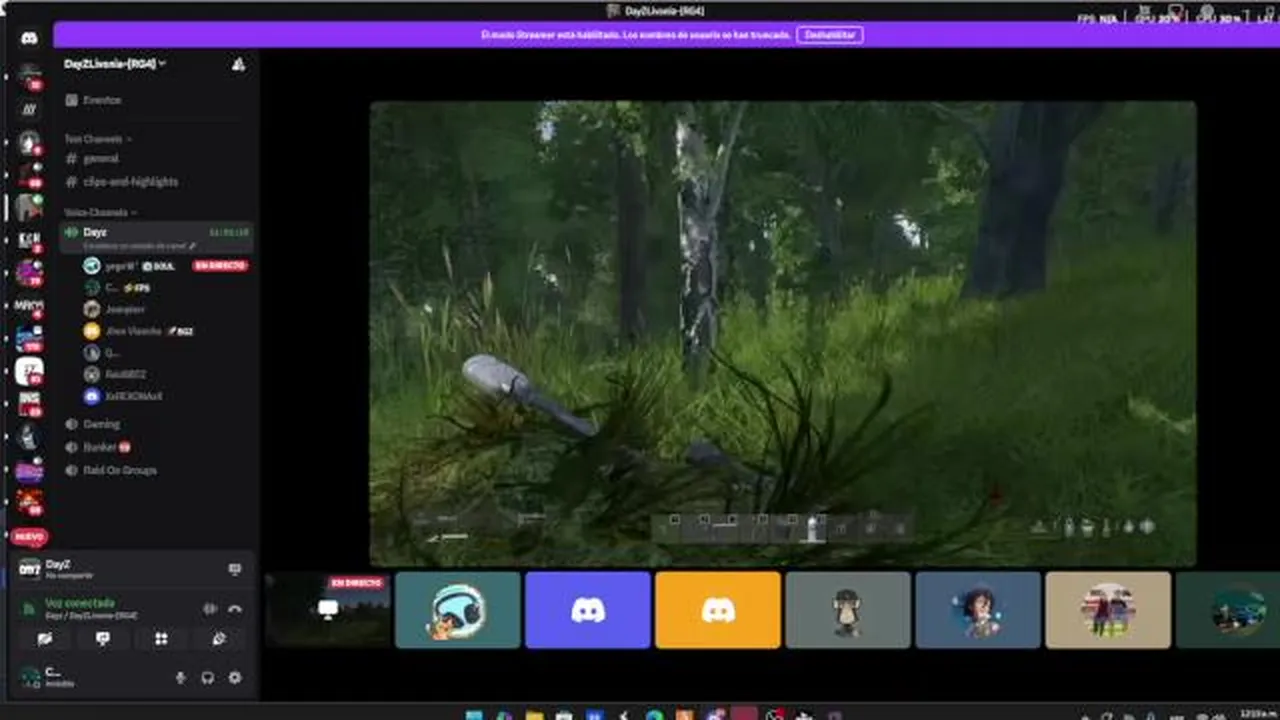Join the Gaming voice channel

[101, 424]
